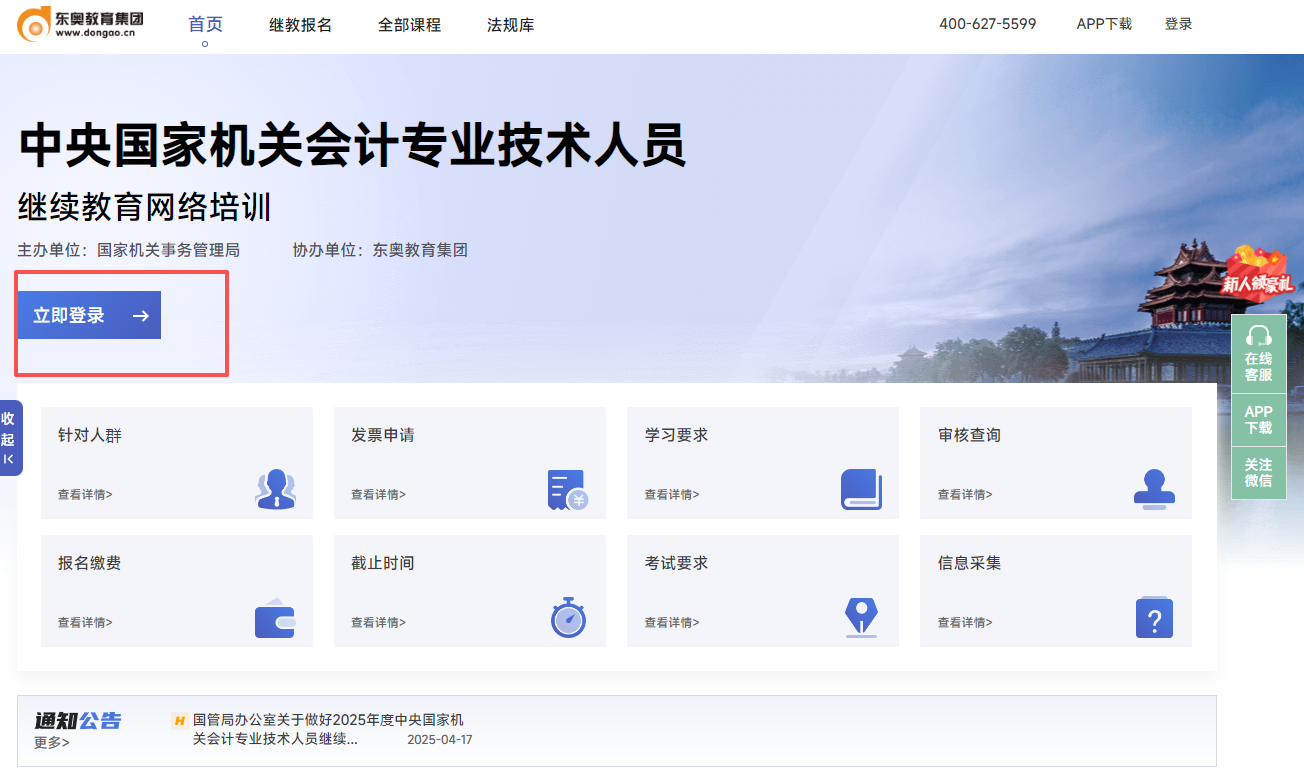
Task: Select the 针对人群 people icon
Action: [x=273, y=488]
